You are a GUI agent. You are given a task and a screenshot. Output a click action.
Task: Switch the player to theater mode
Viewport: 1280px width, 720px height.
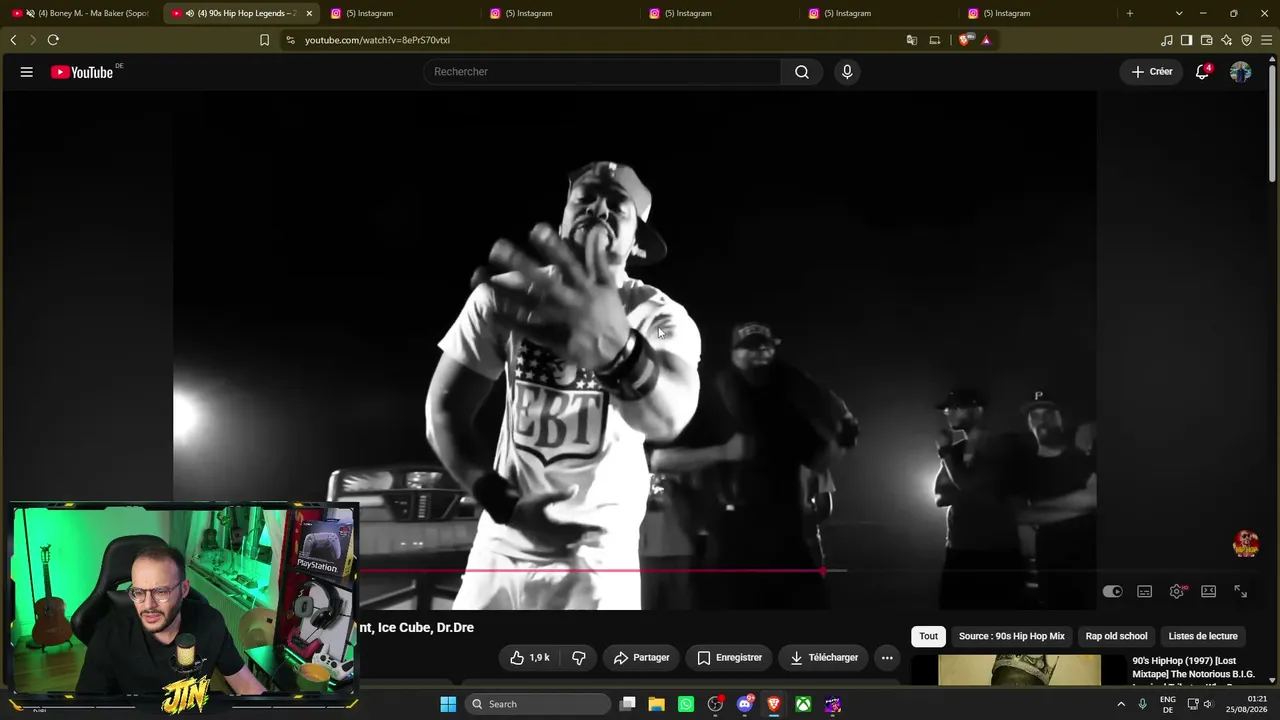(1209, 592)
